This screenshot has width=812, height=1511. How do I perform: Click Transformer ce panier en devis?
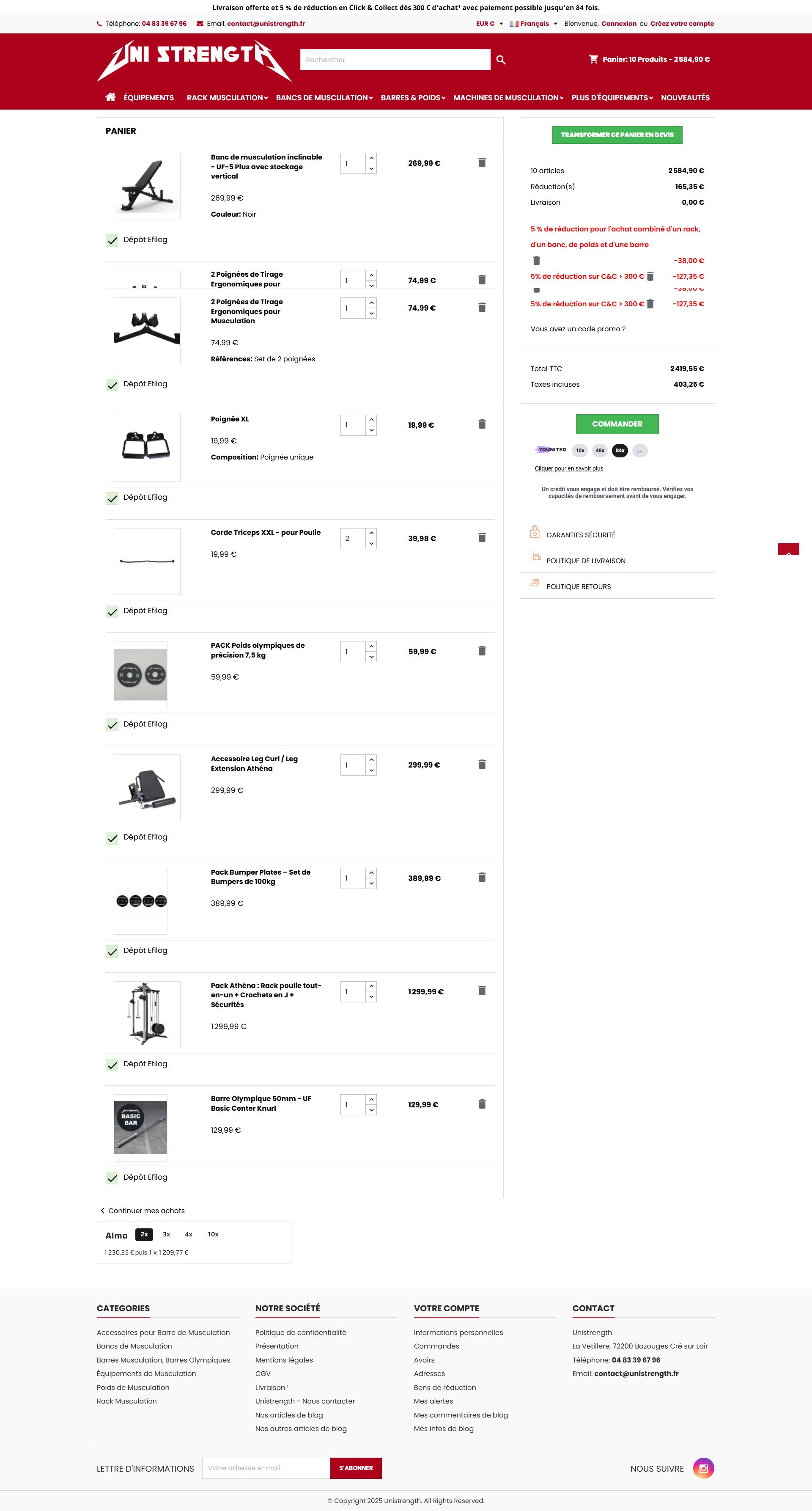pos(617,135)
